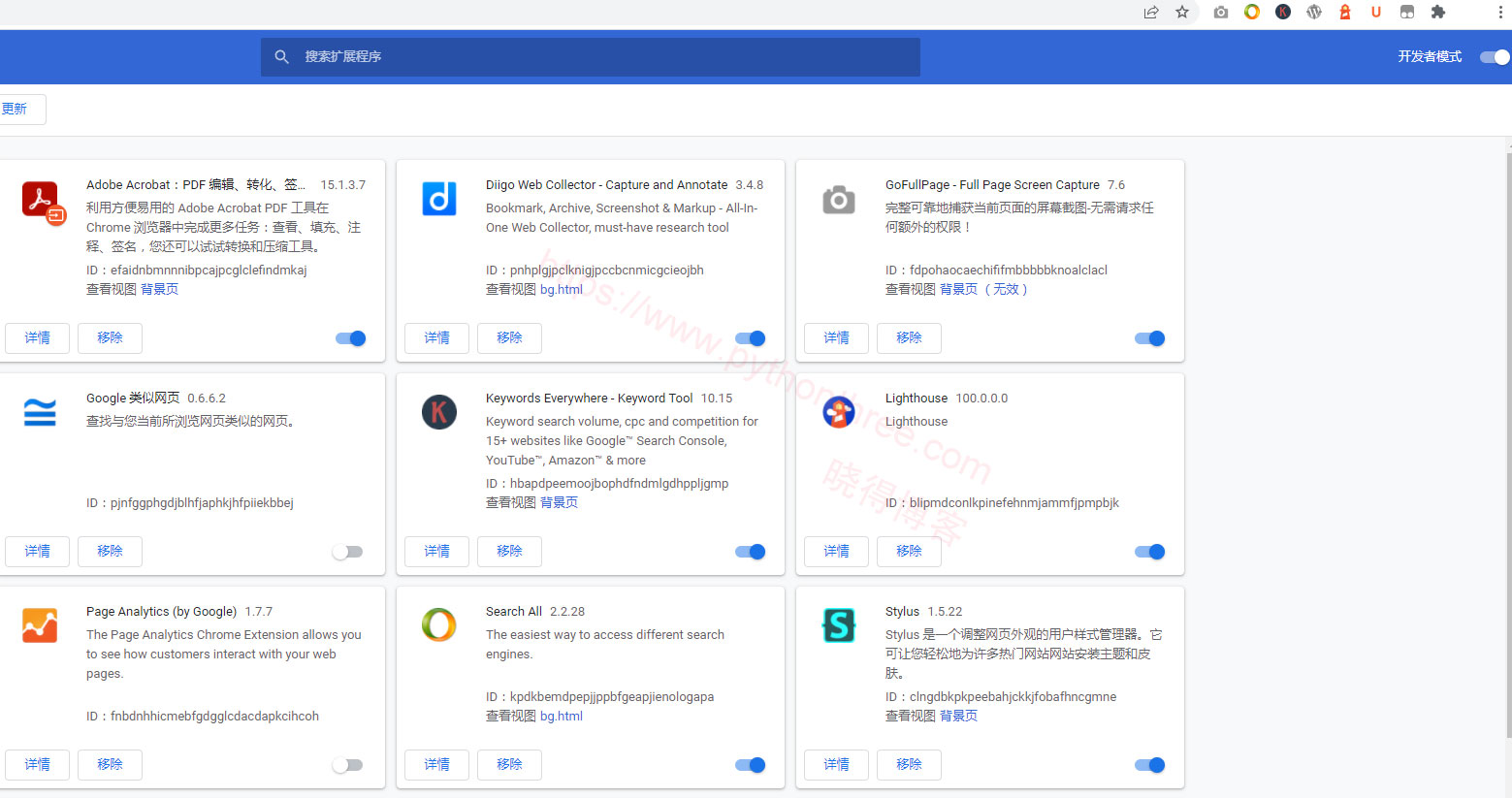Open Search All bg.html link

point(562,716)
